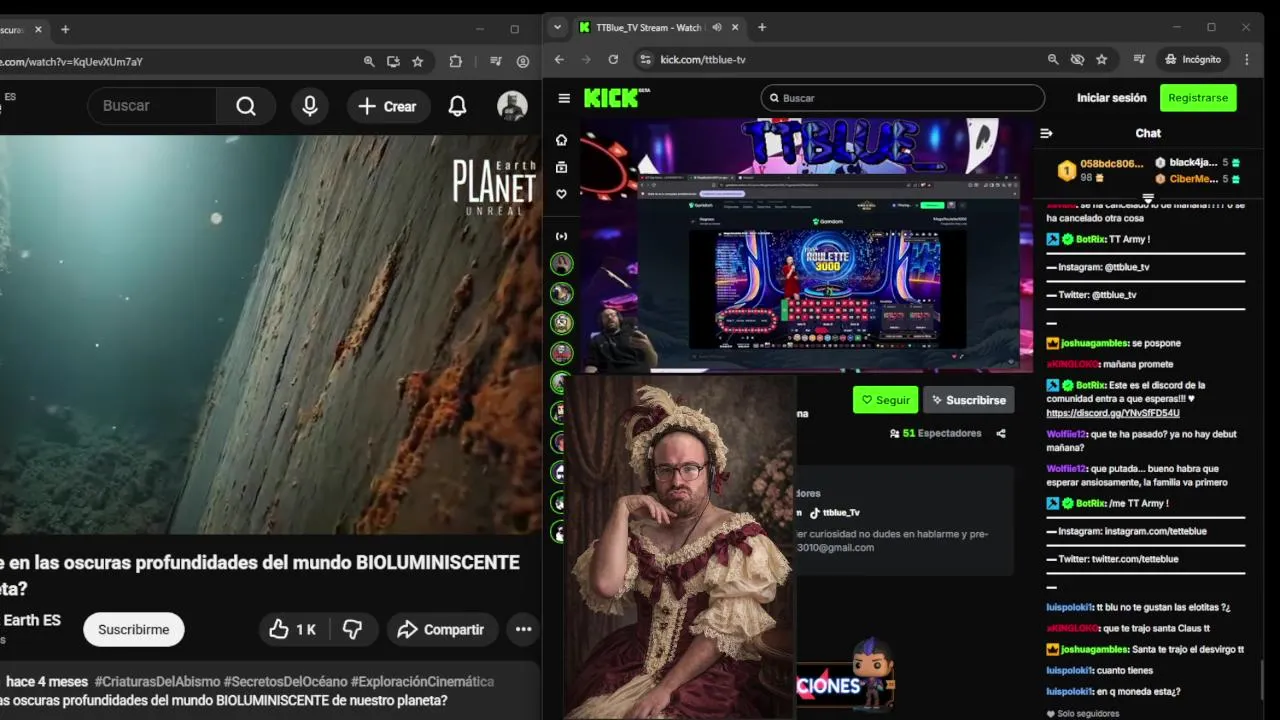Focus the YouTube Buscar search field
The height and width of the screenshot is (720, 1280).
point(152,106)
